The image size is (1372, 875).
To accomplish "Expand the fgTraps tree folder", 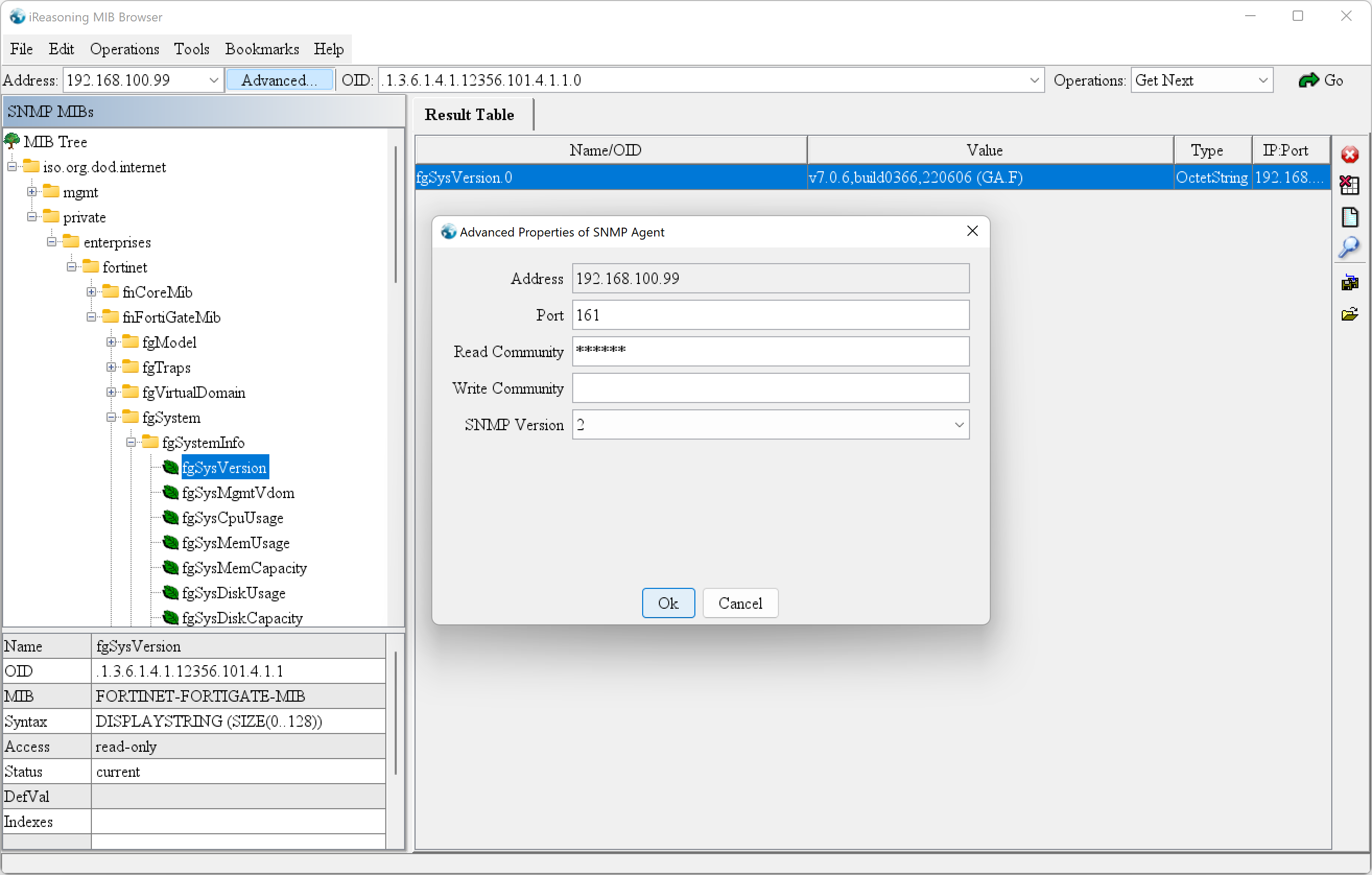I will [x=112, y=368].
